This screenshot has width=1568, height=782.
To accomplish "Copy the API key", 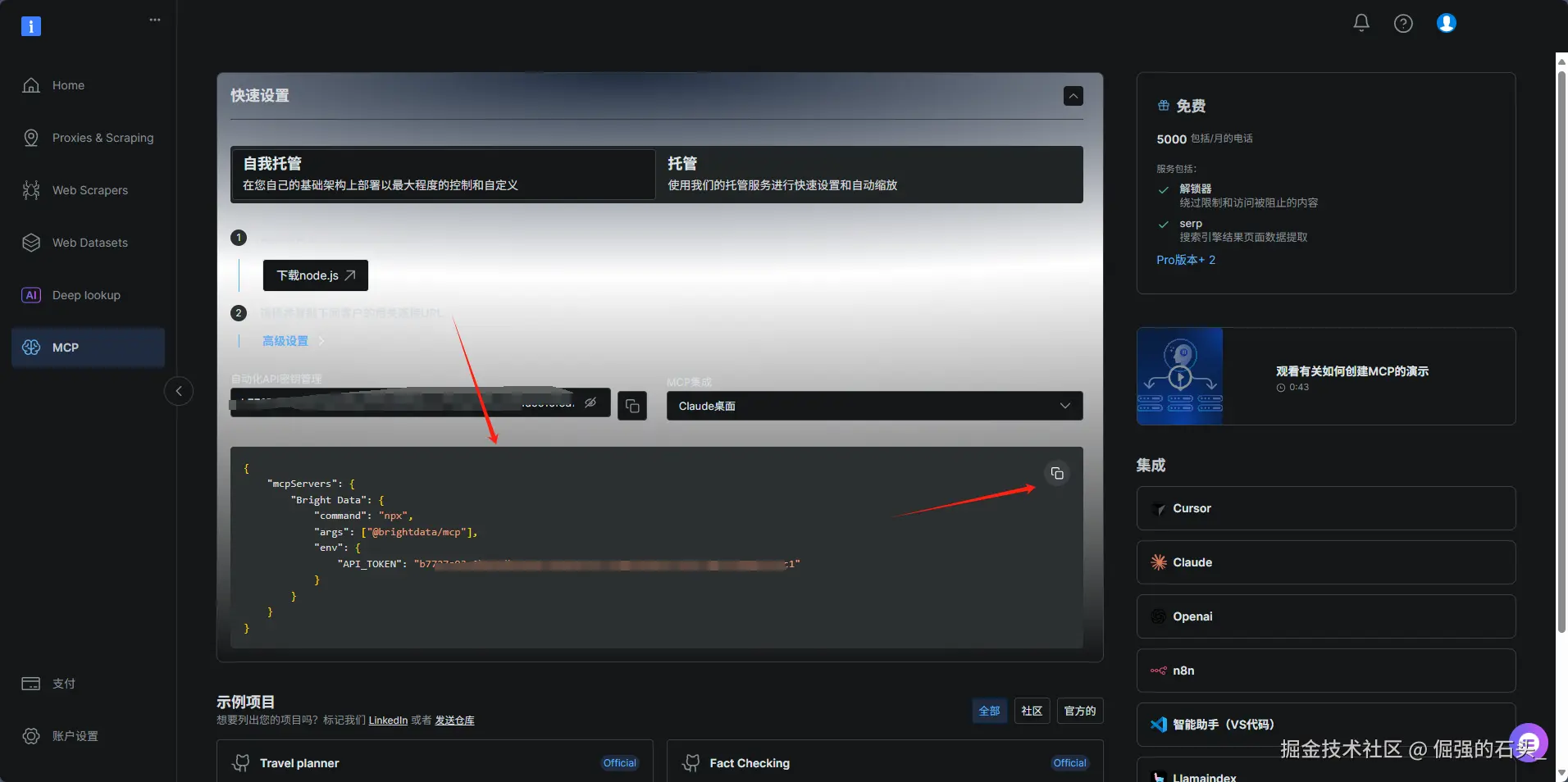I will [x=632, y=406].
